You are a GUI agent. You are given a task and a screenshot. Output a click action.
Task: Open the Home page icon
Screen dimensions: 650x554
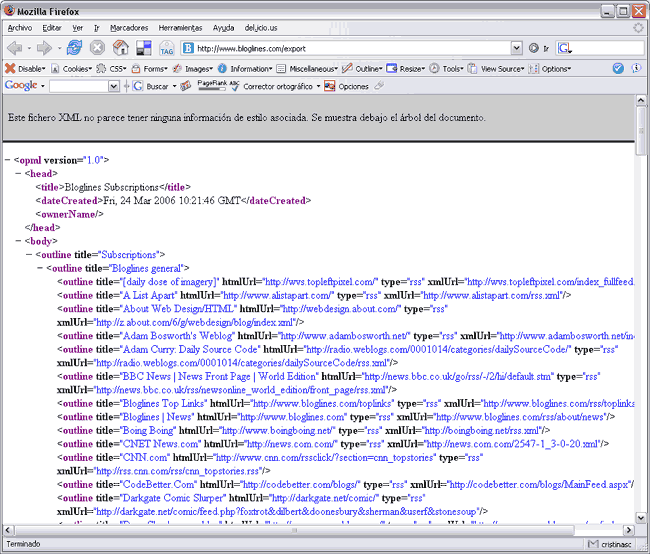[x=121, y=48]
